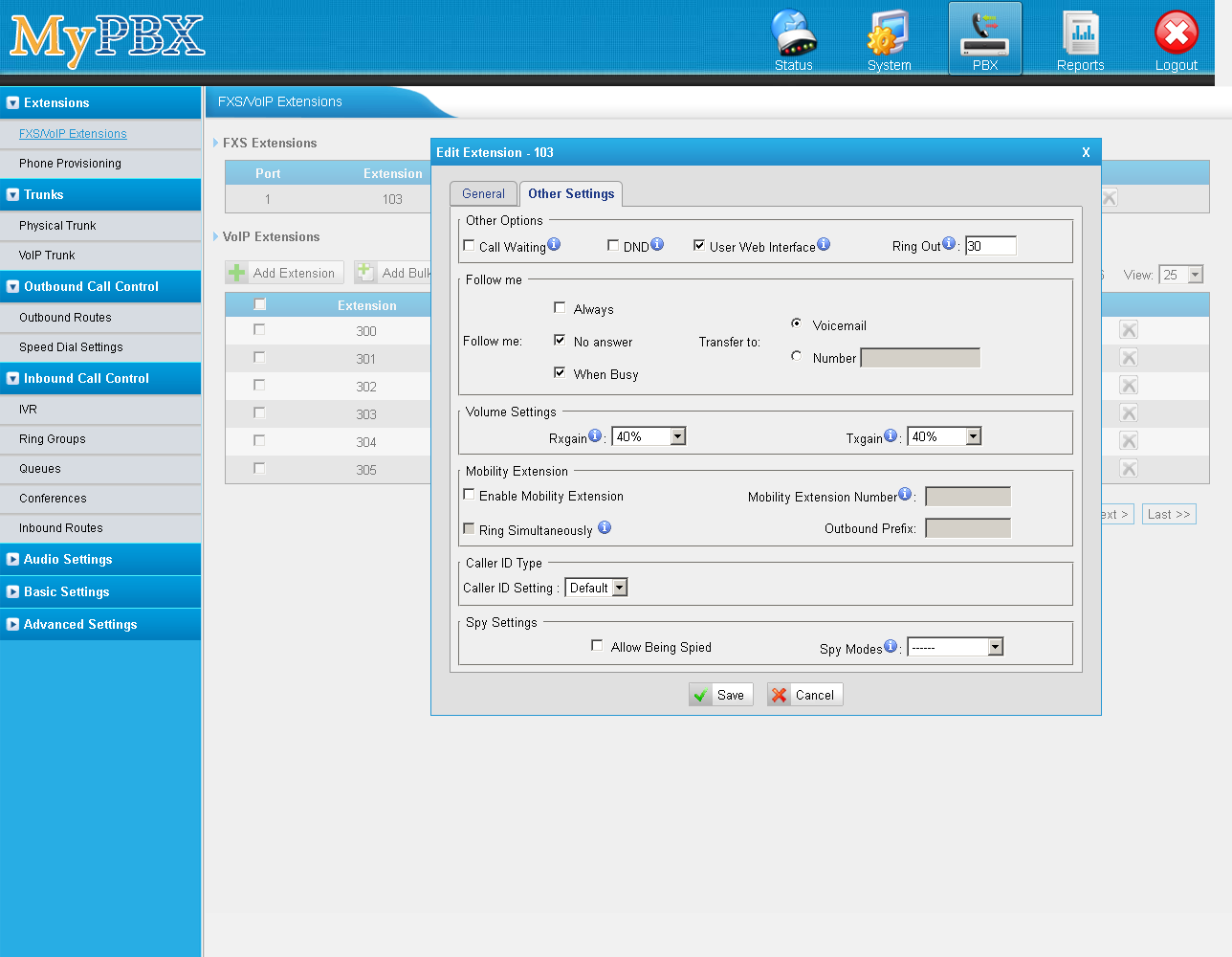Click the User Web Interface info icon
Viewport: 1232px width, 957px height.
tap(824, 244)
